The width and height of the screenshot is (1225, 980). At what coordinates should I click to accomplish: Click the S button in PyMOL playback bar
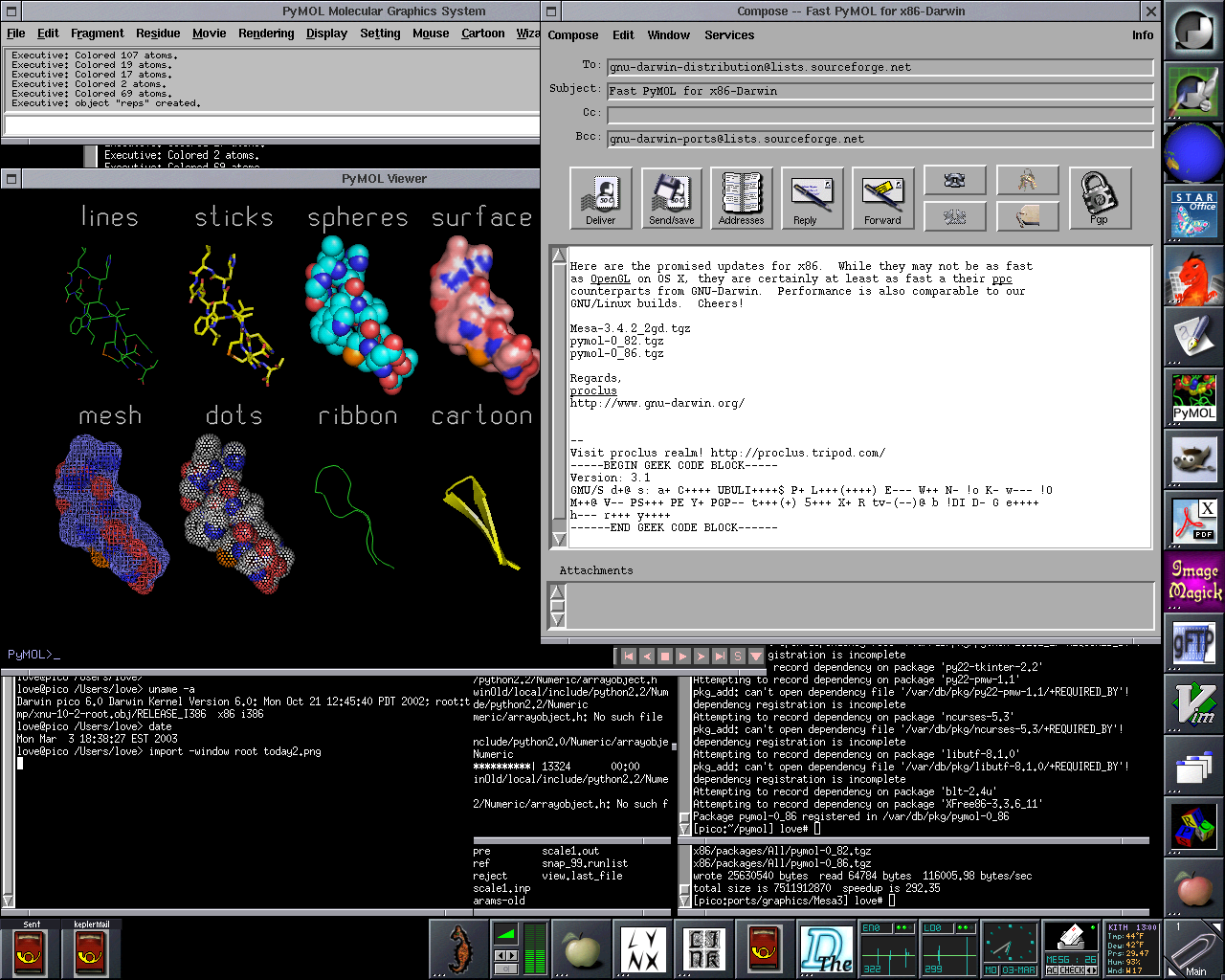point(738,657)
